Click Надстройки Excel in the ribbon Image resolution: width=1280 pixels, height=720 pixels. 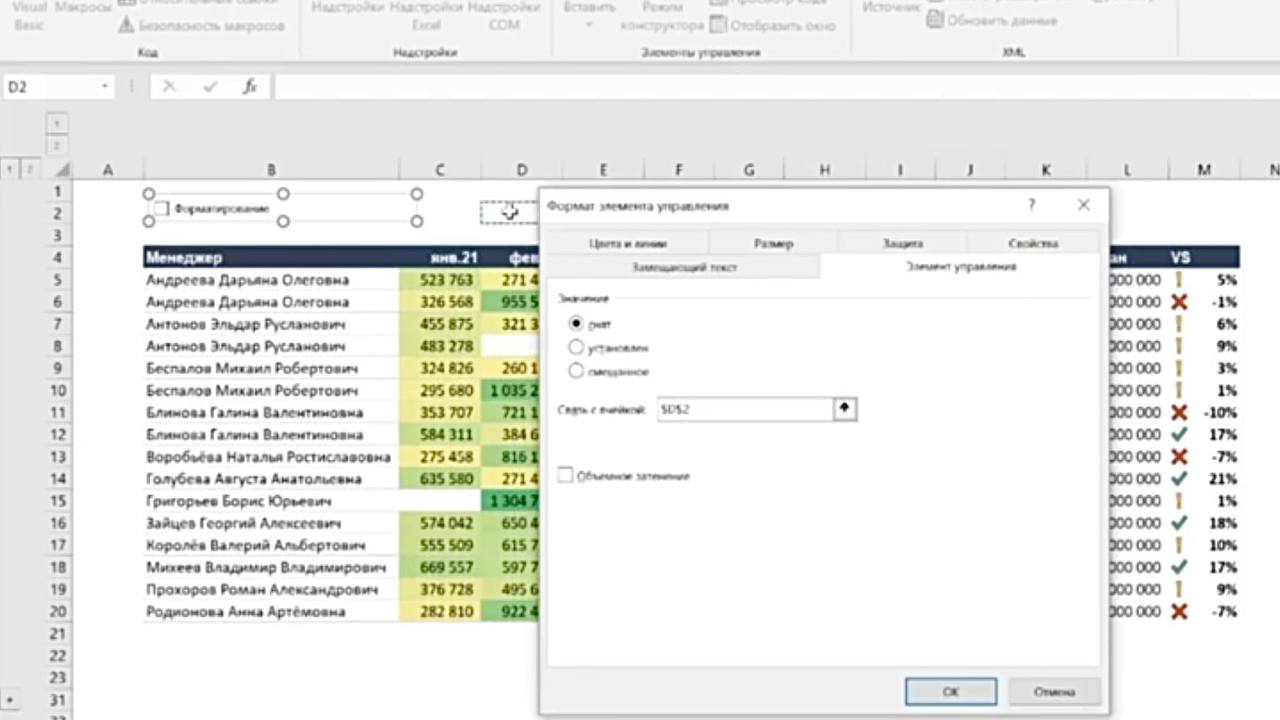(x=427, y=16)
